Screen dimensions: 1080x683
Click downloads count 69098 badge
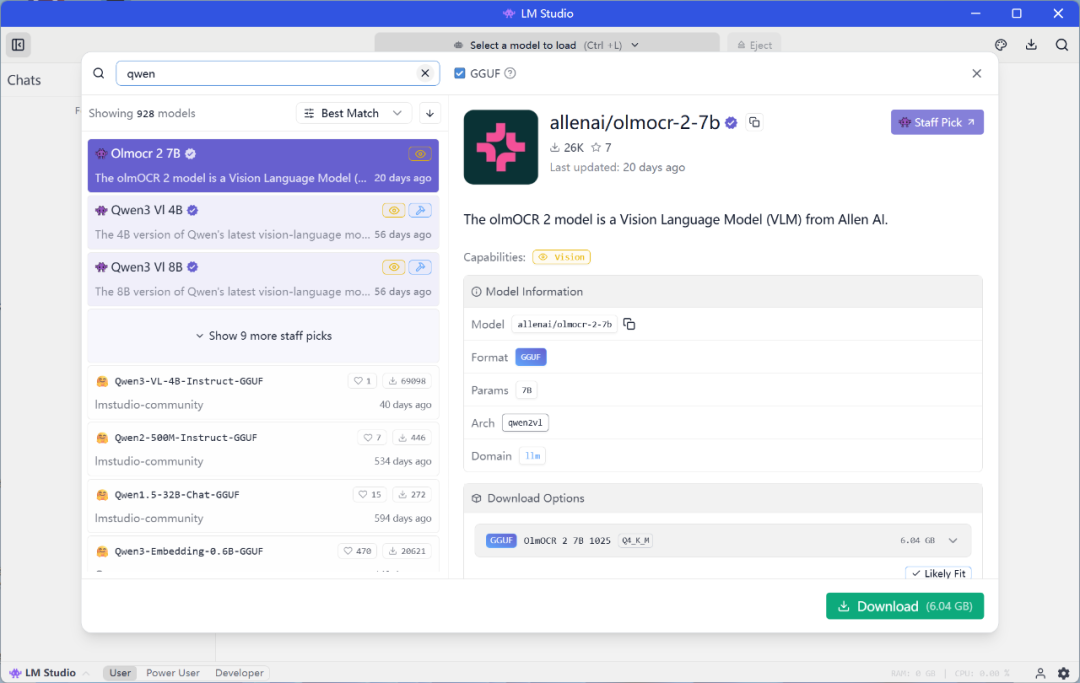point(407,381)
